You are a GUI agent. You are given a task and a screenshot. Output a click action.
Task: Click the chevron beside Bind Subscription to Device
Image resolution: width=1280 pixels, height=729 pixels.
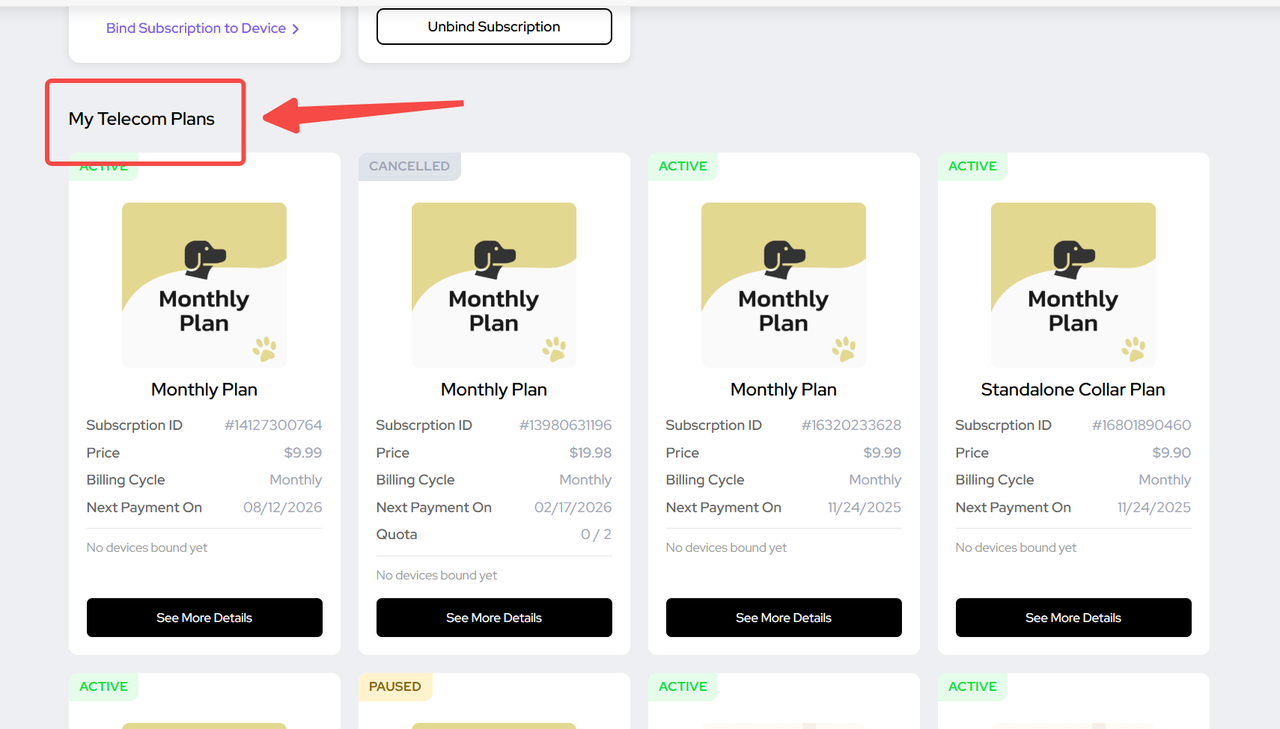[296, 29]
